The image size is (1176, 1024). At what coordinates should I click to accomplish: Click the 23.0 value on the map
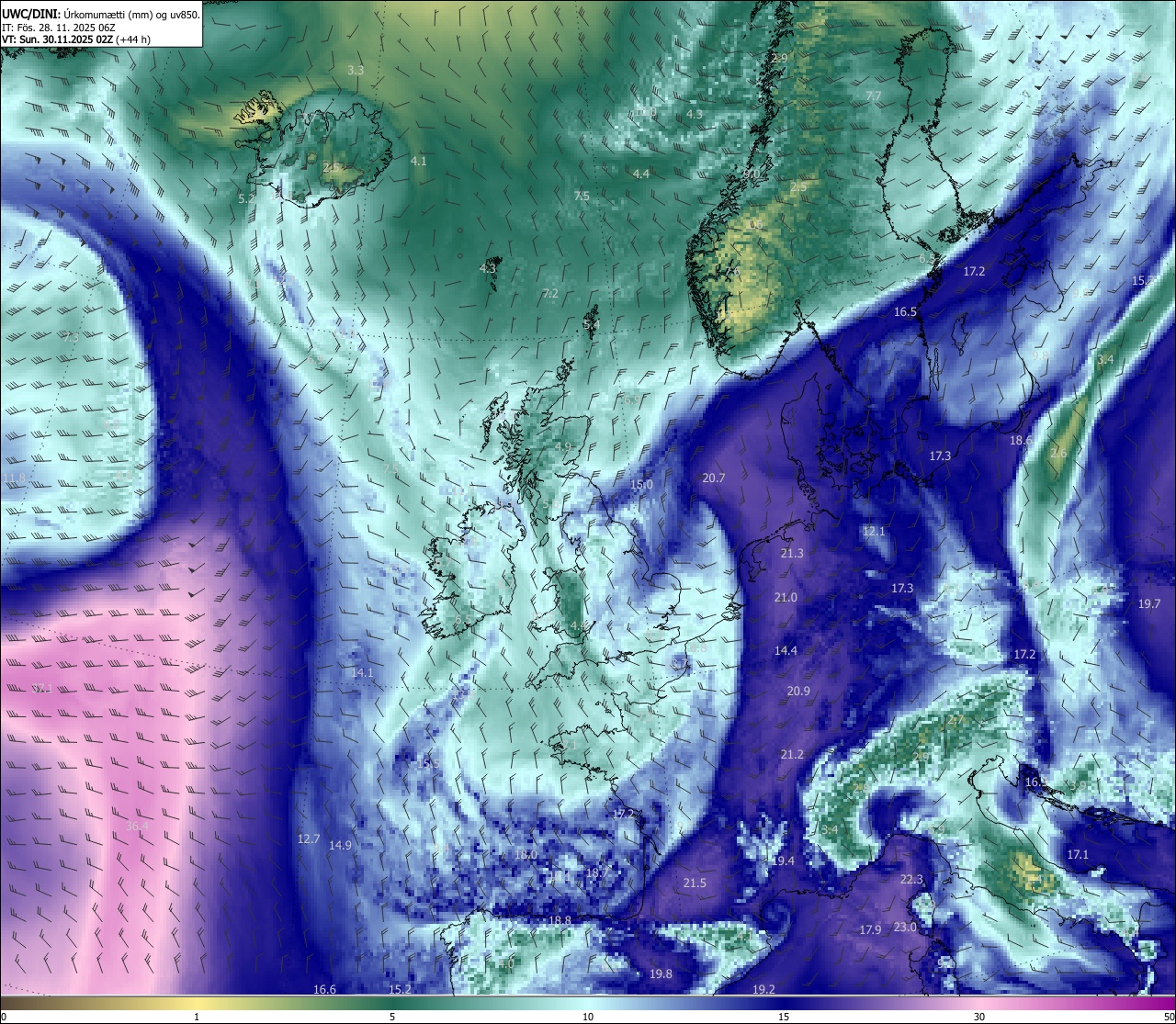click(905, 928)
